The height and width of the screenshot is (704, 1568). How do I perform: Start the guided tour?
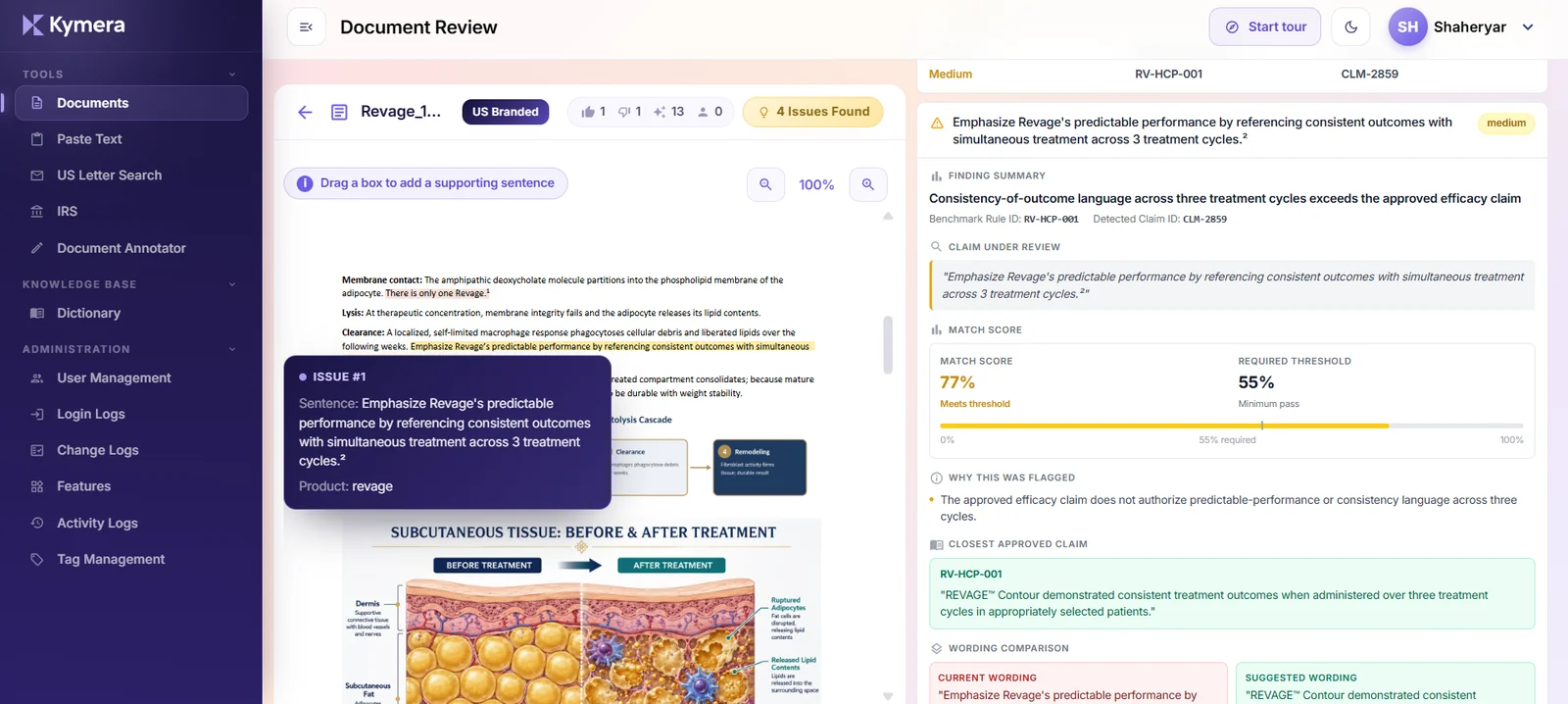(1265, 27)
